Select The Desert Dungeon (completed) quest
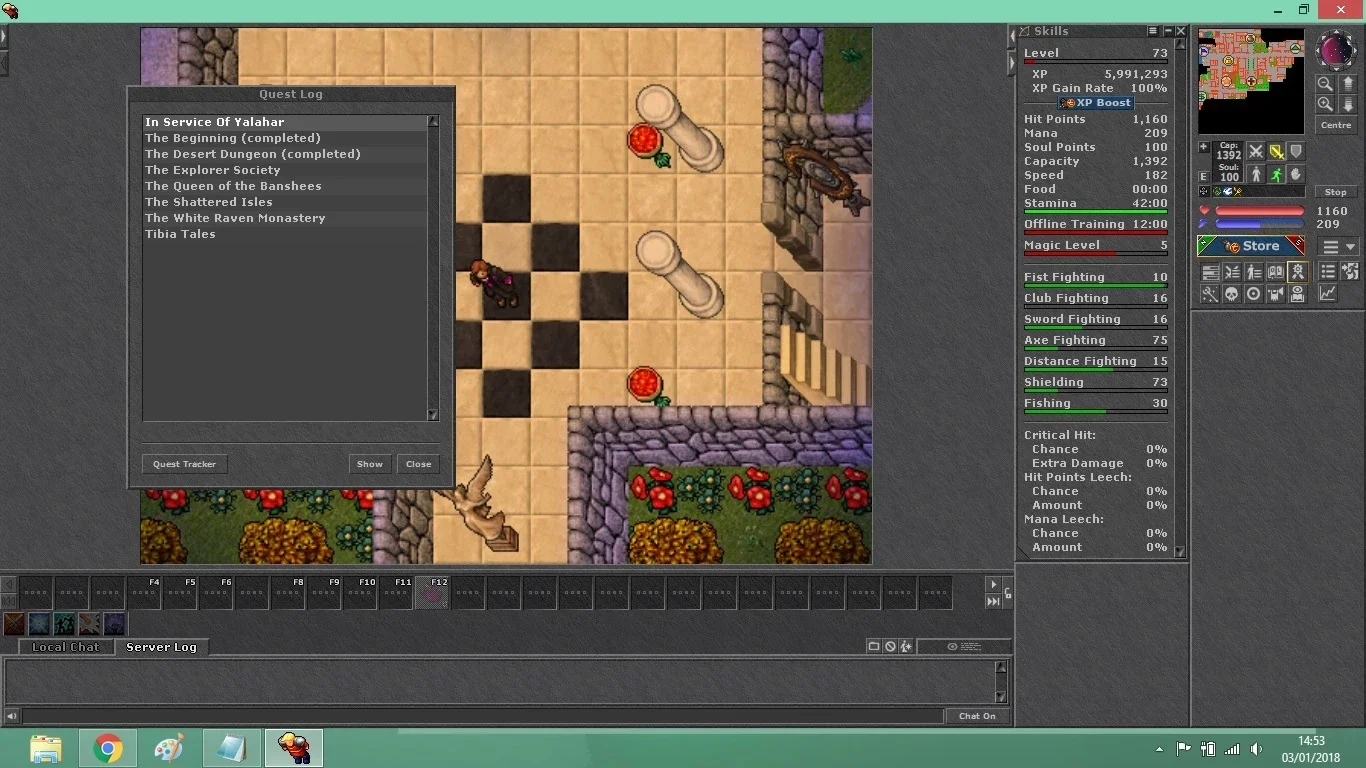This screenshot has height=768, width=1366. (285, 154)
